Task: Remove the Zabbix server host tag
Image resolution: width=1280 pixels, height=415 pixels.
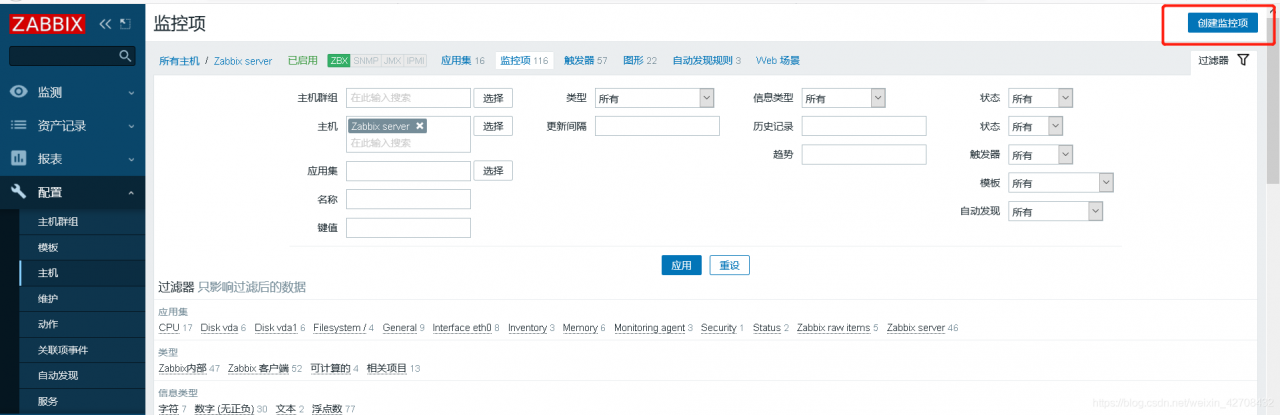Action: click(x=420, y=126)
